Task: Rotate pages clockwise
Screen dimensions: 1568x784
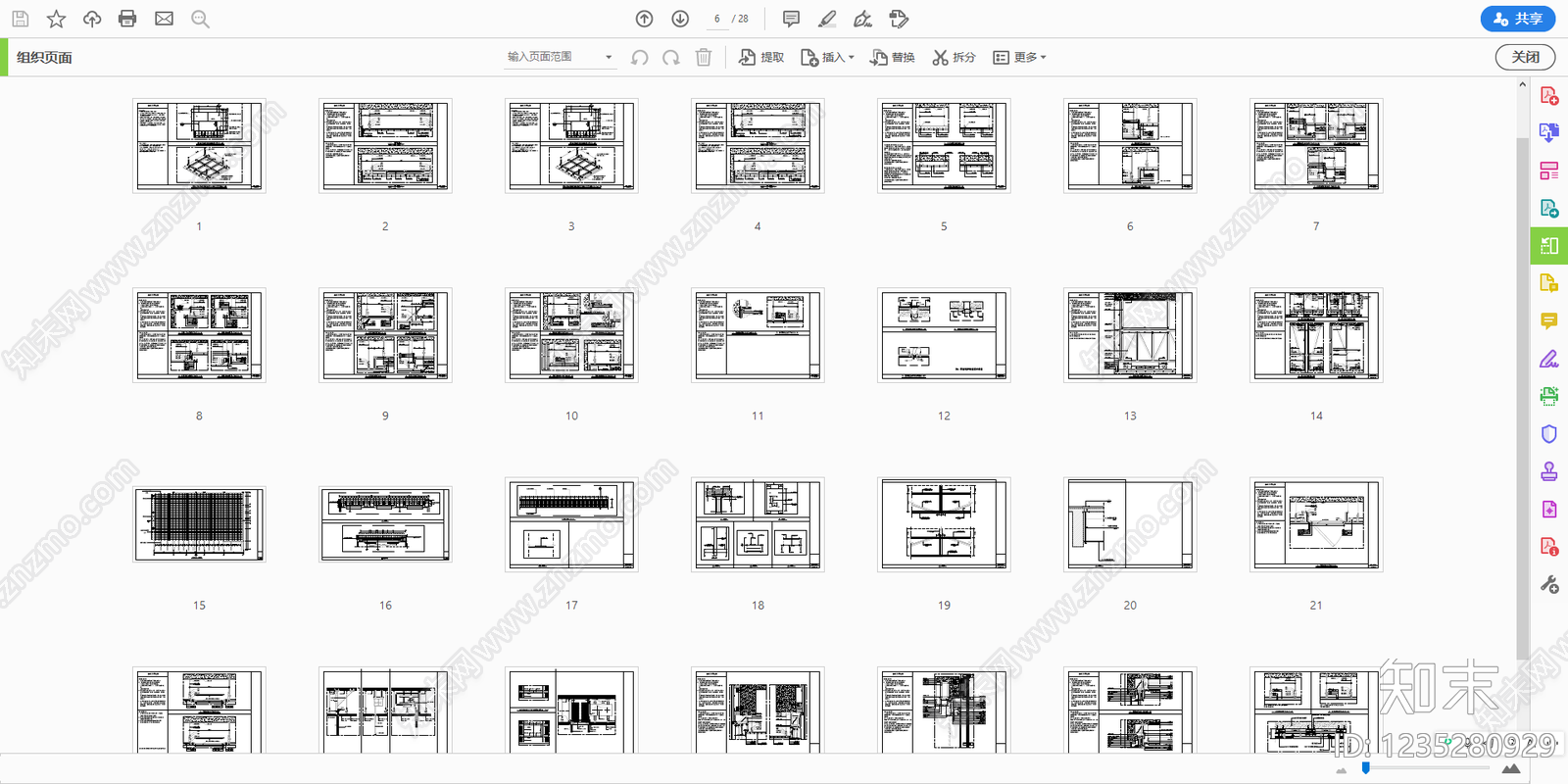Action: tap(671, 58)
